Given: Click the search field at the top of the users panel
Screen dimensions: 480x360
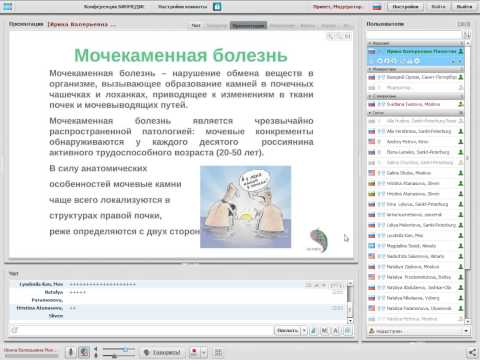Looking at the screenshot, I should [x=415, y=35].
